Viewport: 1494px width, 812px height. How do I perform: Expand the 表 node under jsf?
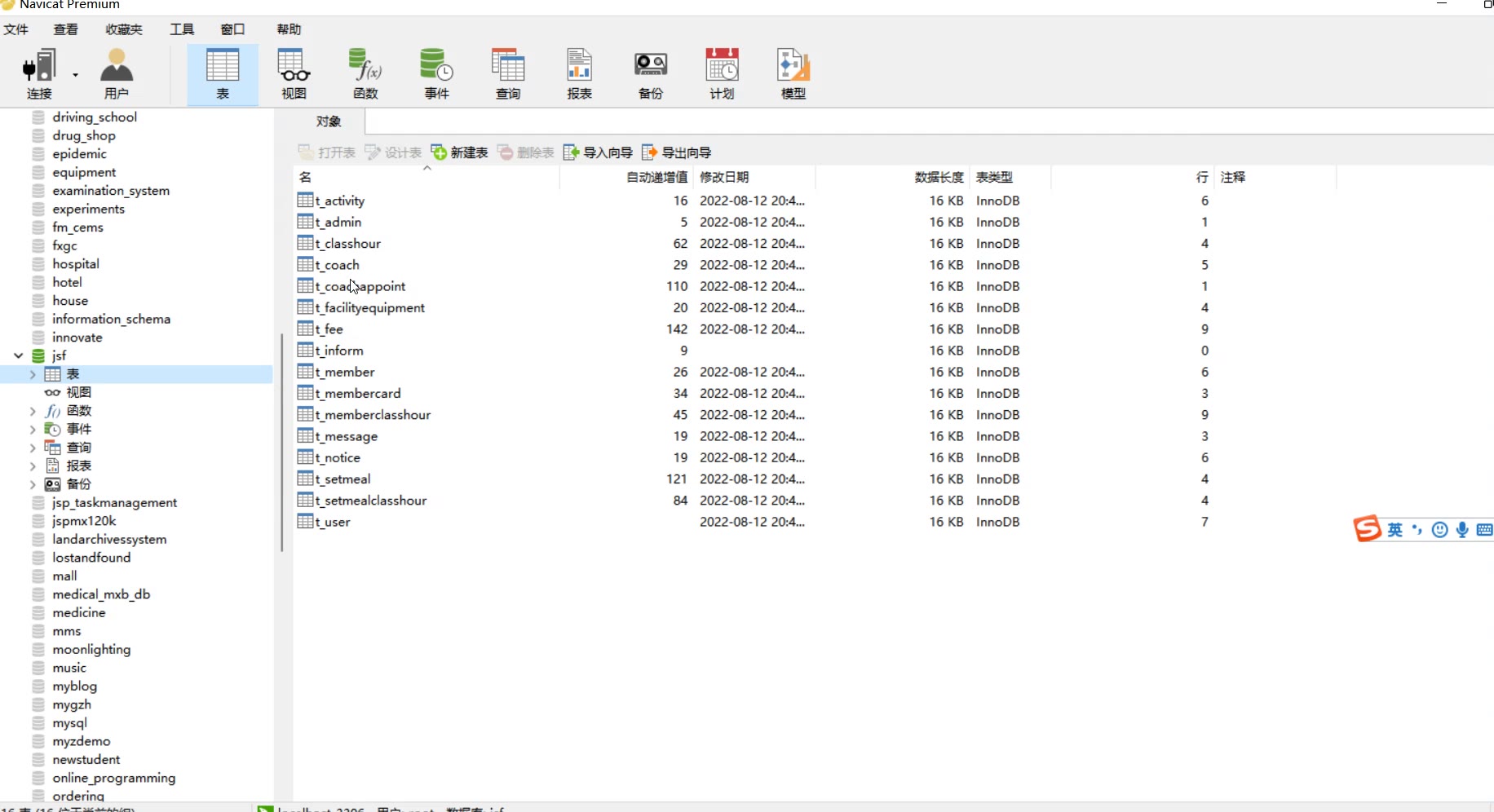tap(33, 374)
